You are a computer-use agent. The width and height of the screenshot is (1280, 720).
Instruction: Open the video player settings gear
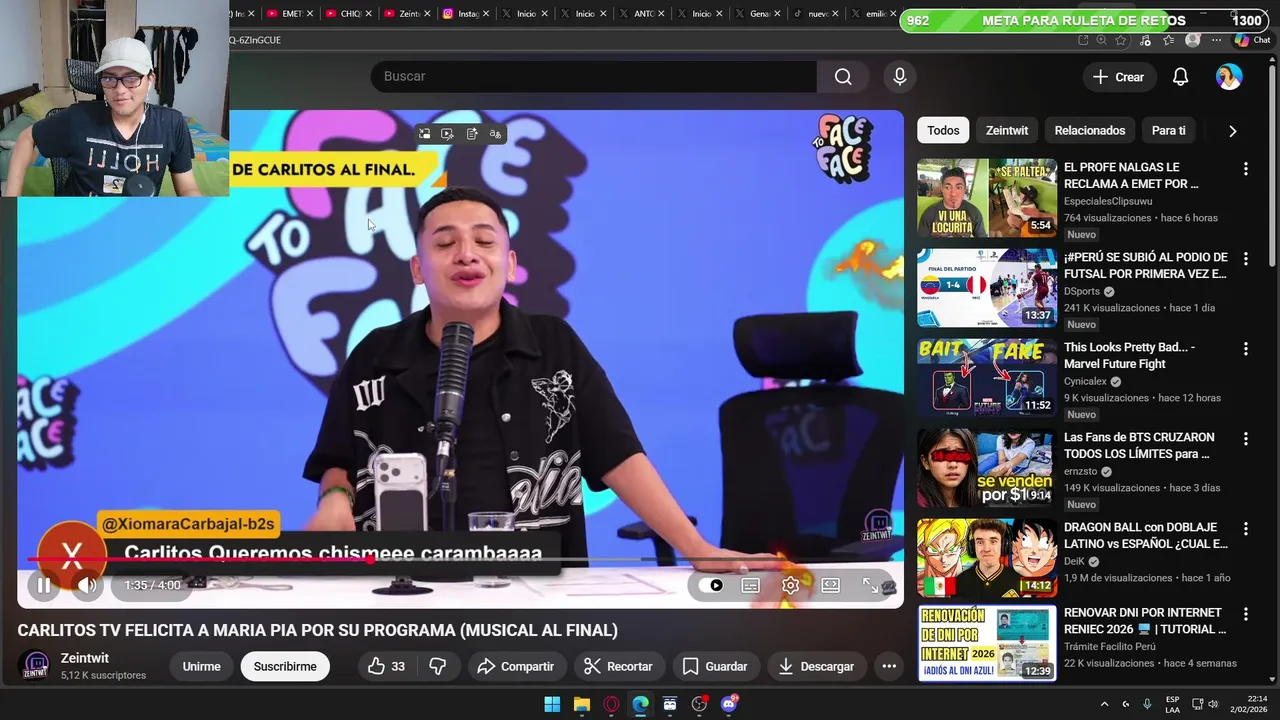(x=790, y=585)
